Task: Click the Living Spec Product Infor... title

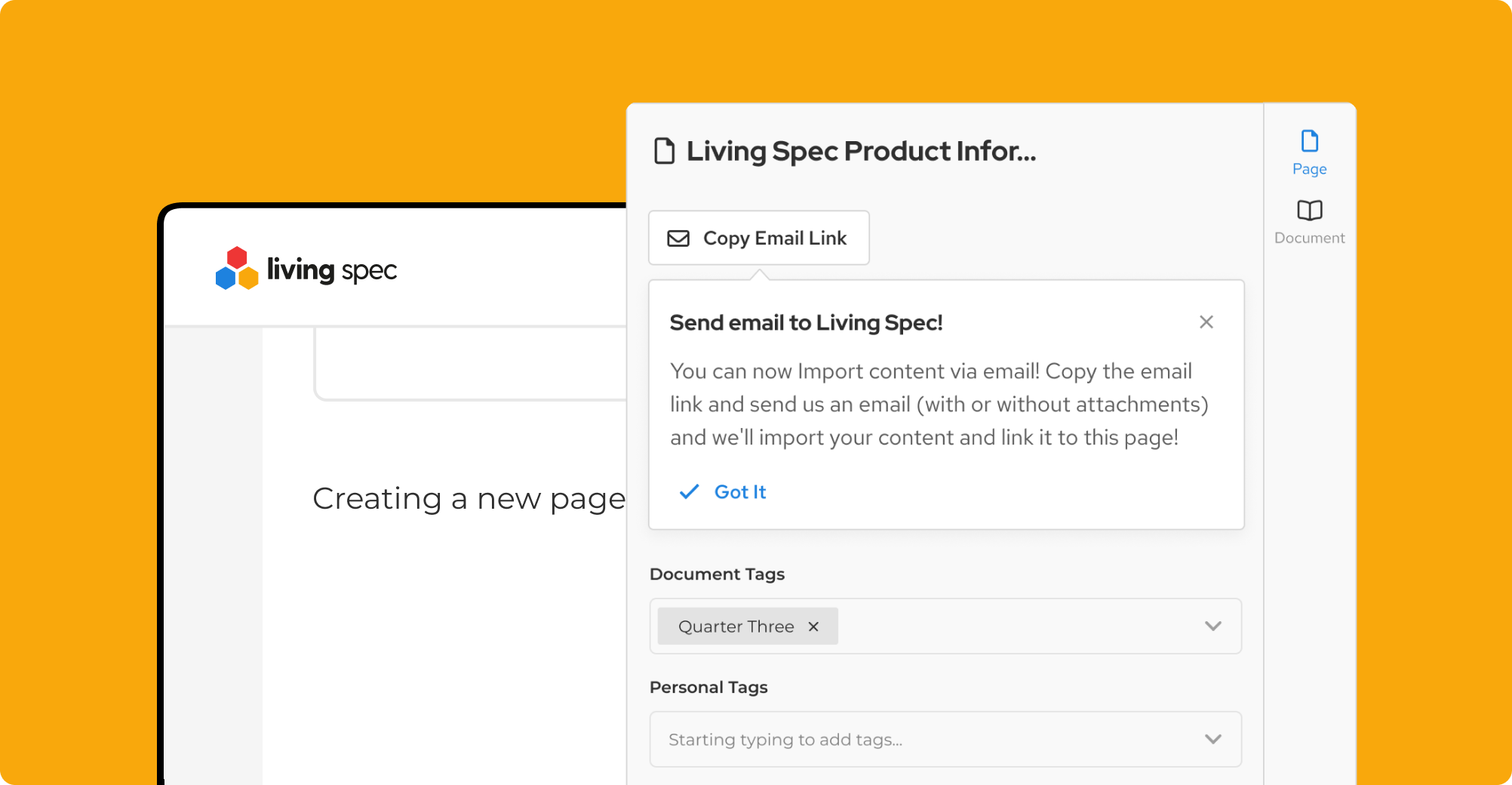Action: (x=861, y=151)
